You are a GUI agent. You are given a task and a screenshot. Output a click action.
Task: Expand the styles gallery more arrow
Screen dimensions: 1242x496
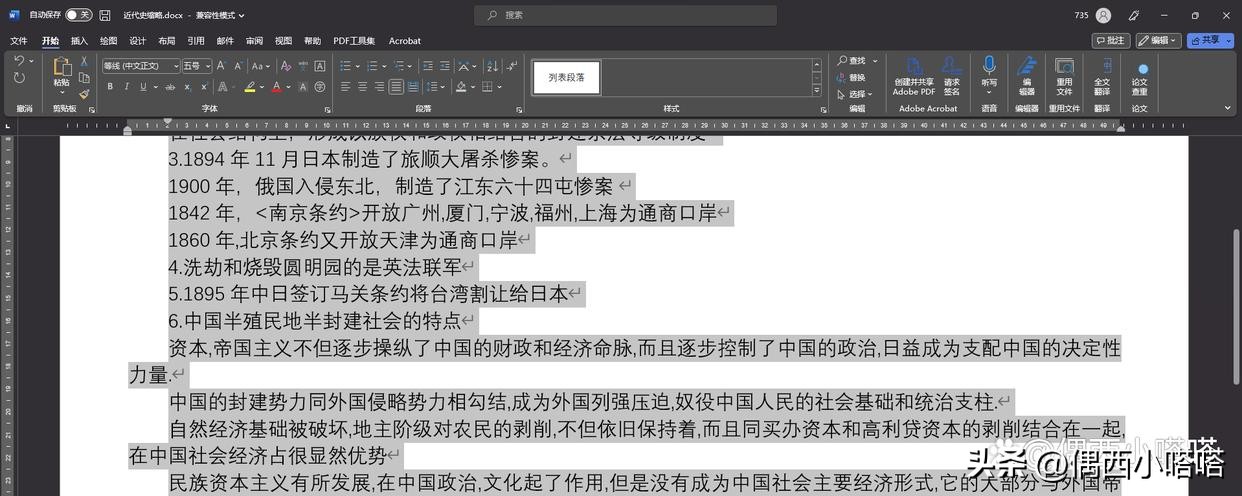[815, 91]
